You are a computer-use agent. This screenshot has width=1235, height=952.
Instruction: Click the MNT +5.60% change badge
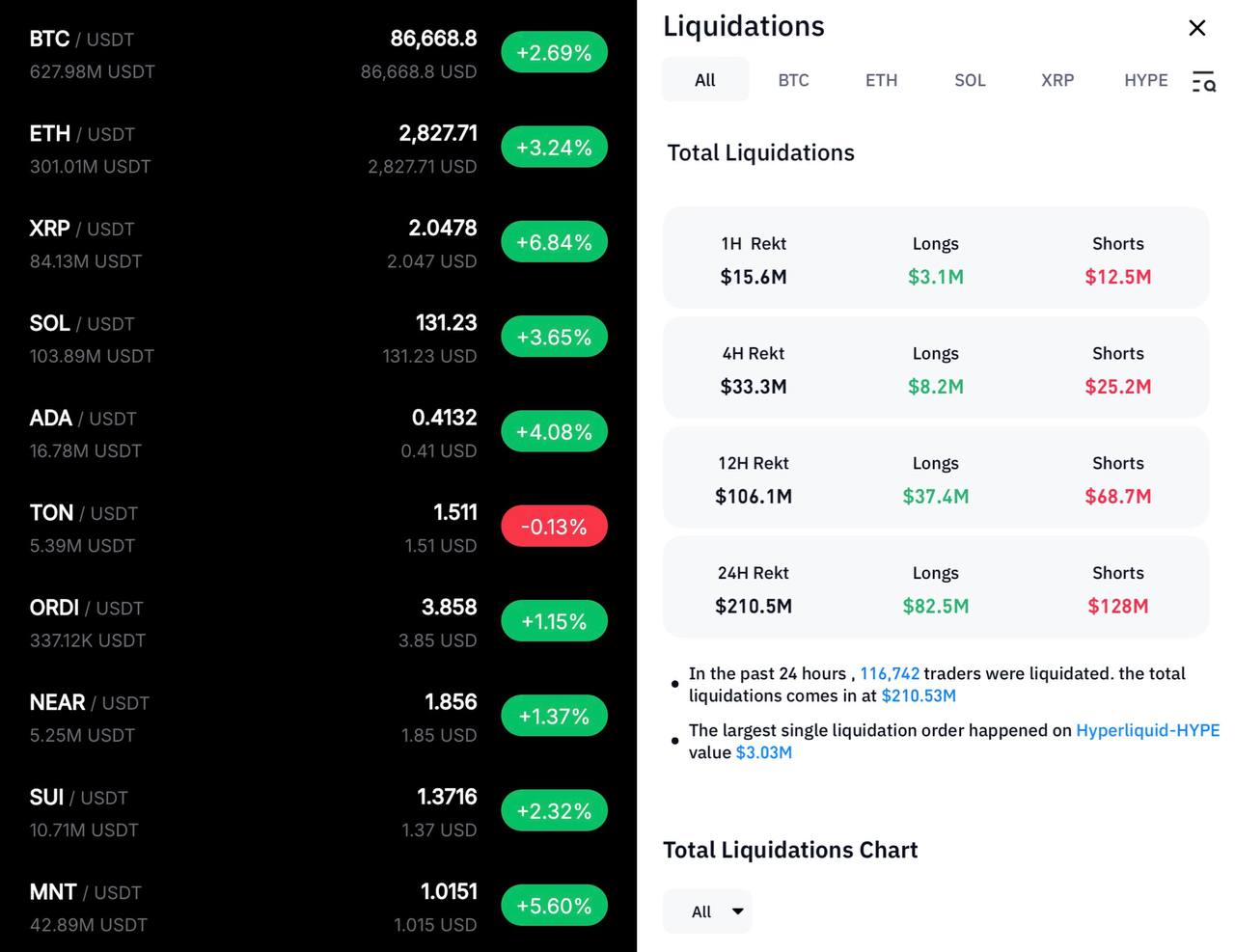554,906
